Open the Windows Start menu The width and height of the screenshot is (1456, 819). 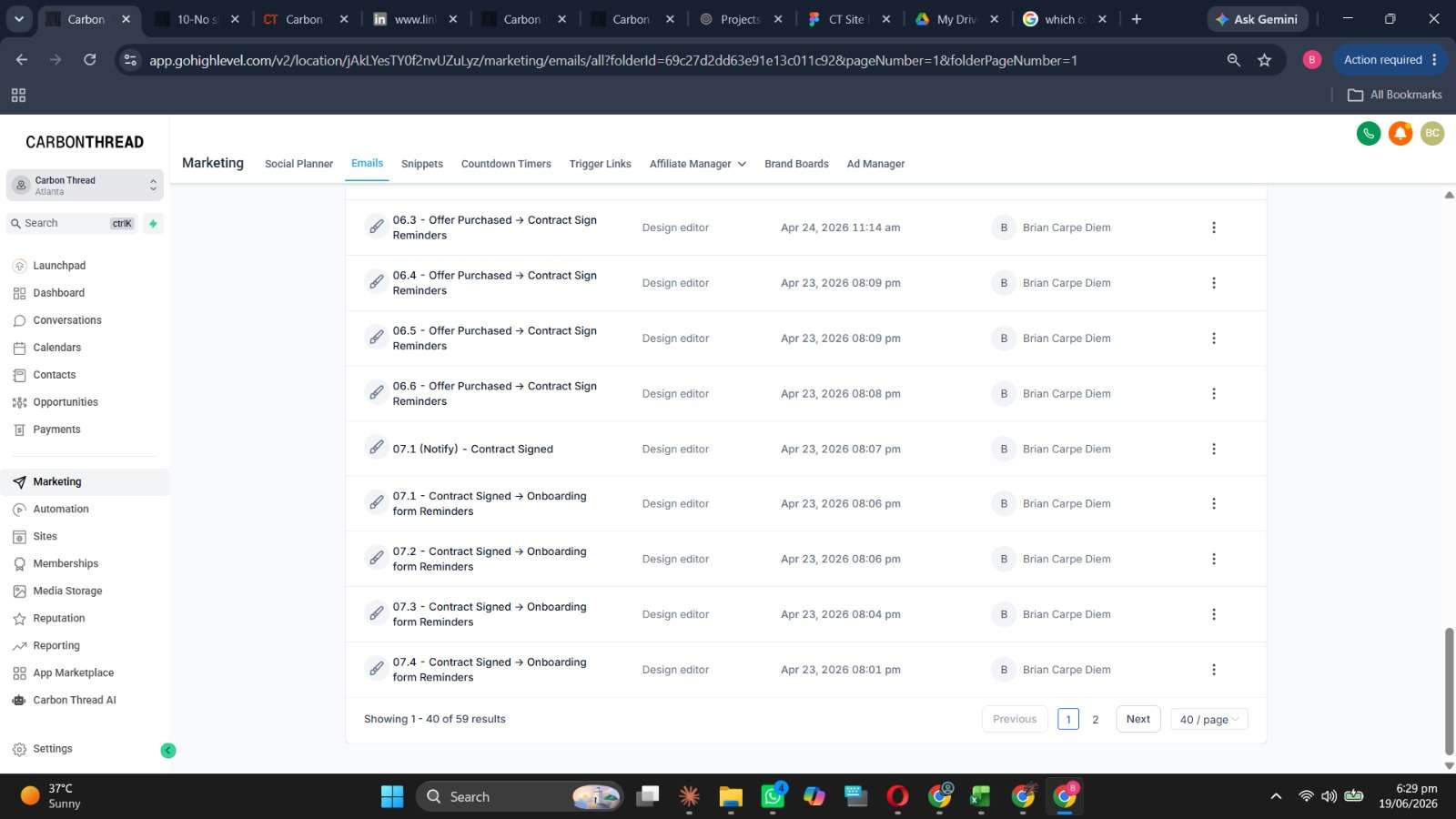pos(392,796)
